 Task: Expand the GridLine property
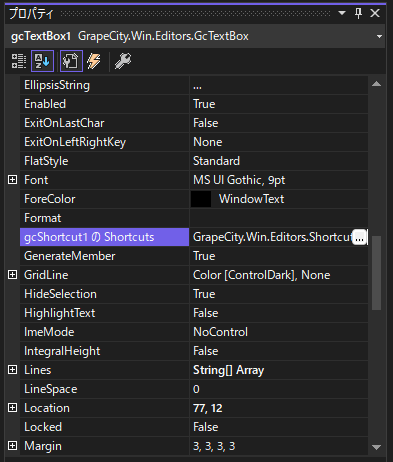tap(12, 275)
